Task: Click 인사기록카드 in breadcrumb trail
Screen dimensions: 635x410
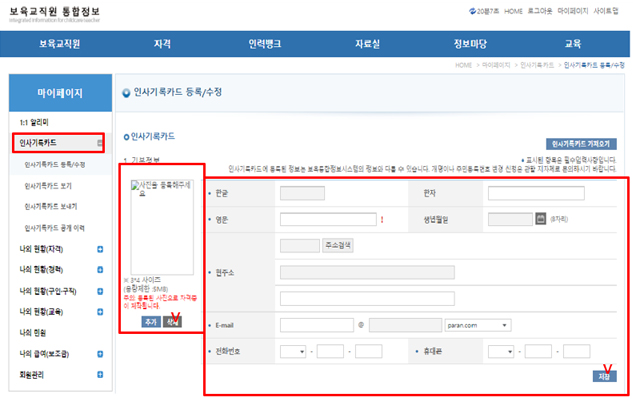Action: [537, 65]
